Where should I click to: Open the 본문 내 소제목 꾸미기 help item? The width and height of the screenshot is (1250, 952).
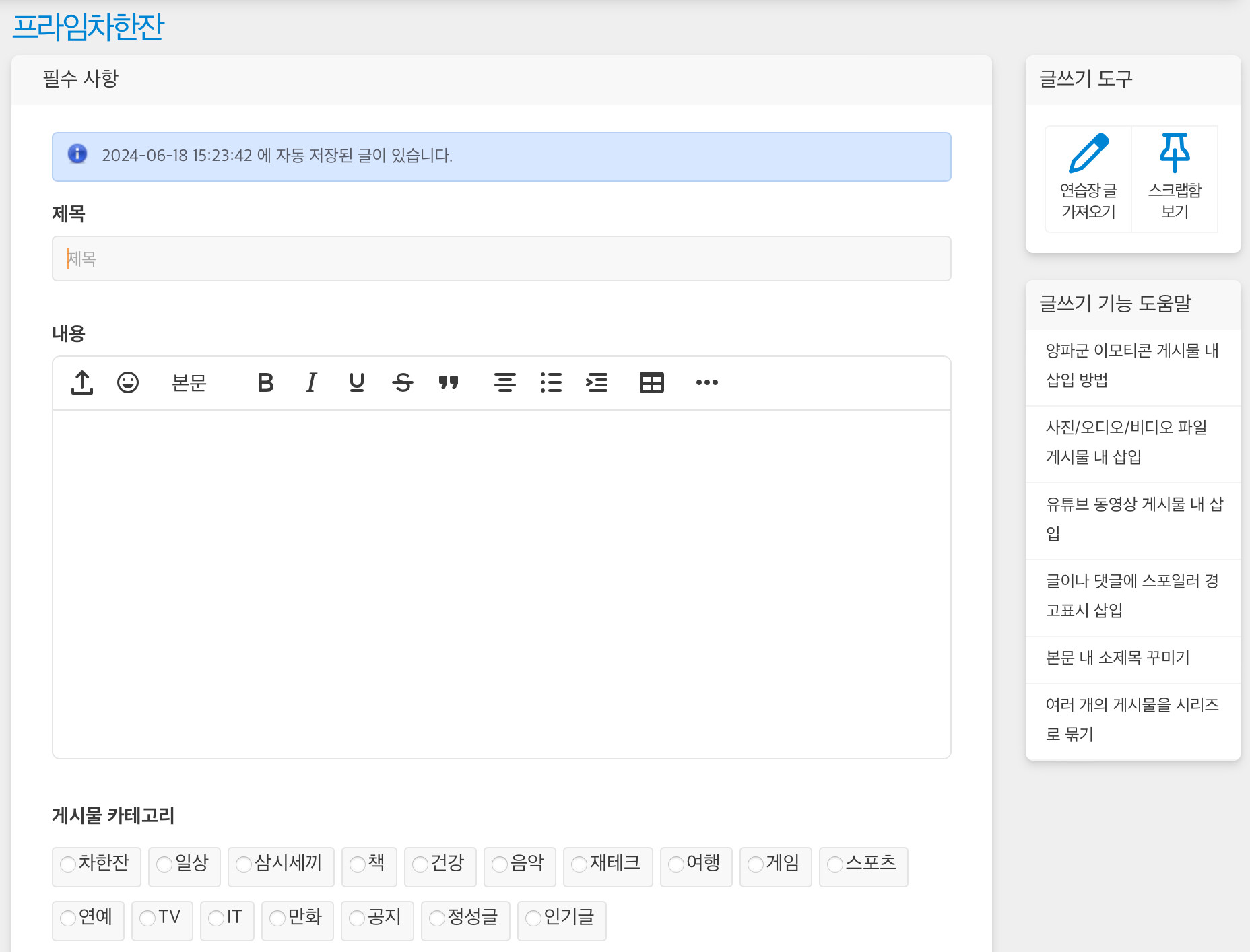(x=1117, y=658)
